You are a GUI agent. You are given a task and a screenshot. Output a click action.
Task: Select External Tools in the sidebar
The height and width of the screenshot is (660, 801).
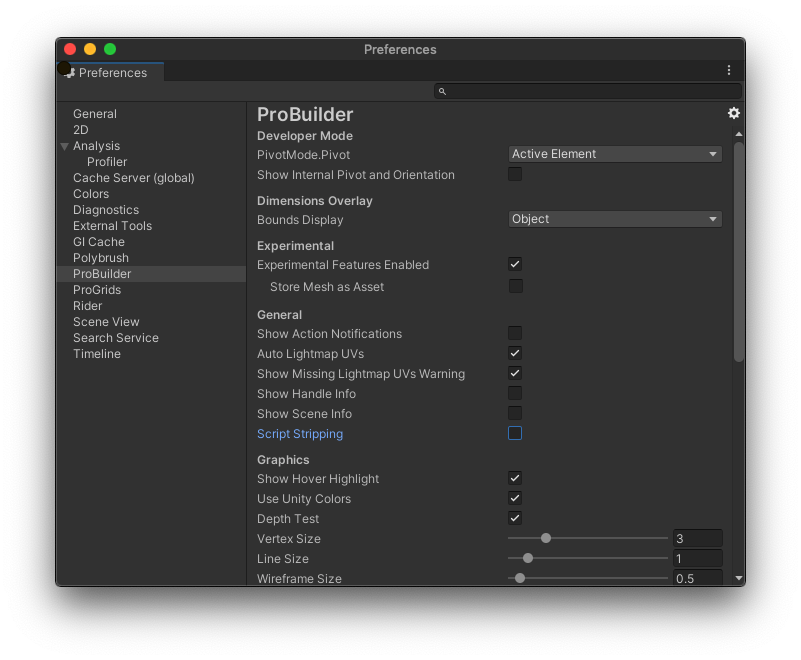(x=112, y=226)
